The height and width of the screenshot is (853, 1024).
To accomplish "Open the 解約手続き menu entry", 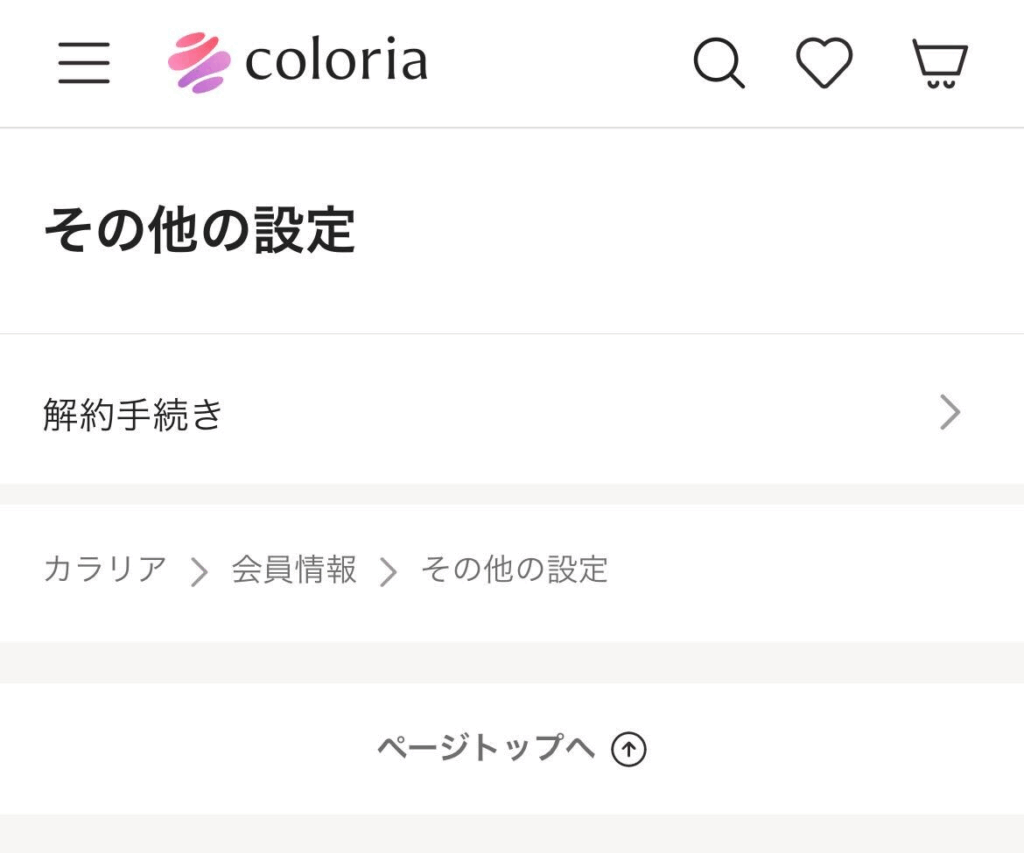I will (133, 413).
